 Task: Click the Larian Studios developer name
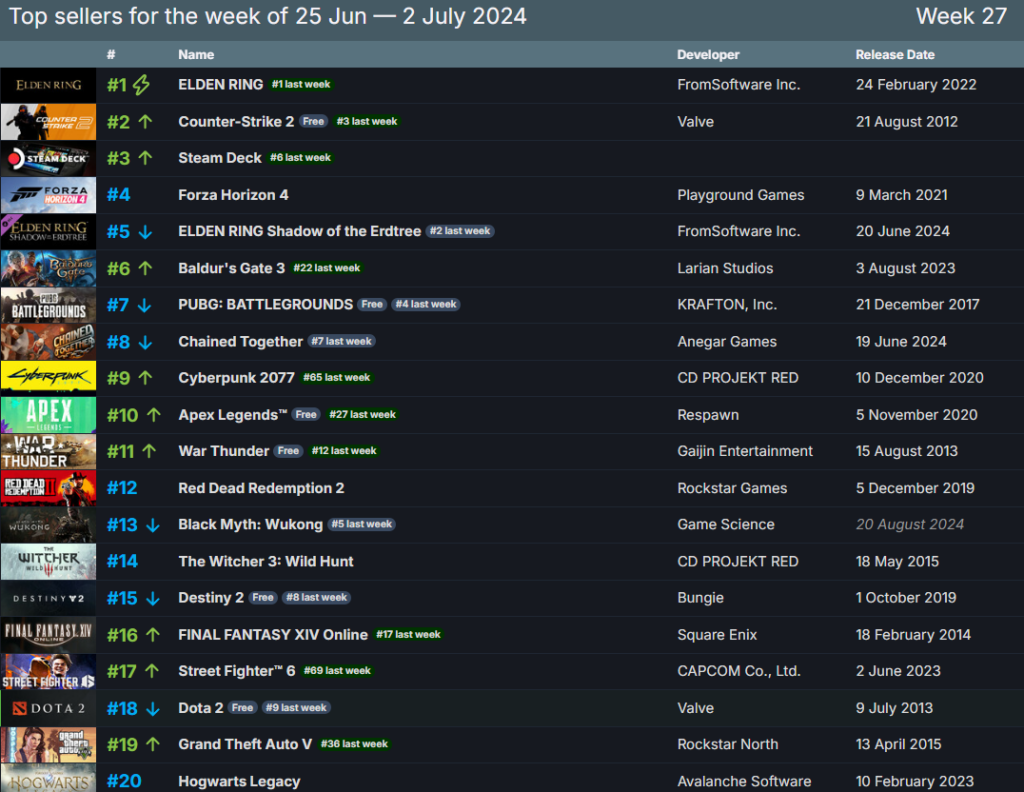tap(726, 268)
